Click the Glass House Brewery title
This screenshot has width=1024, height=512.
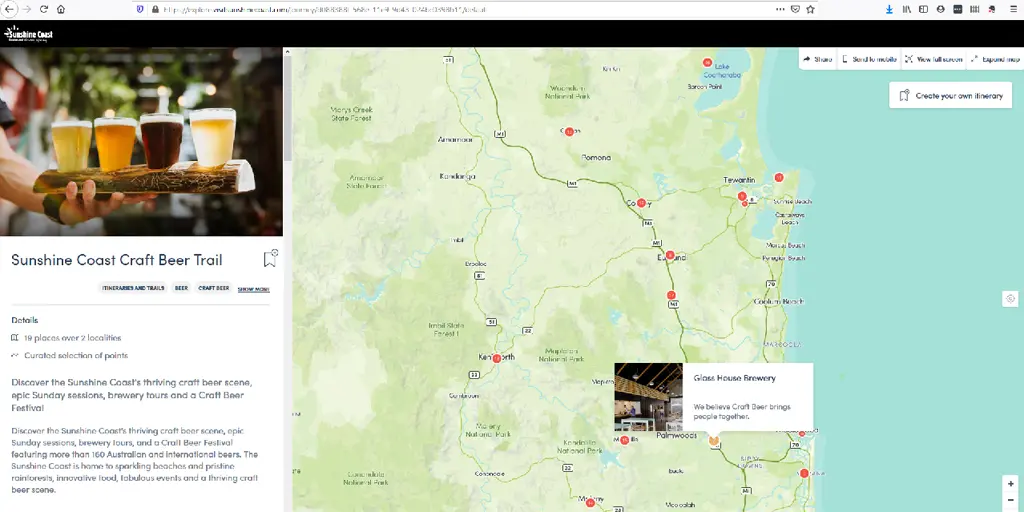tap(734, 378)
